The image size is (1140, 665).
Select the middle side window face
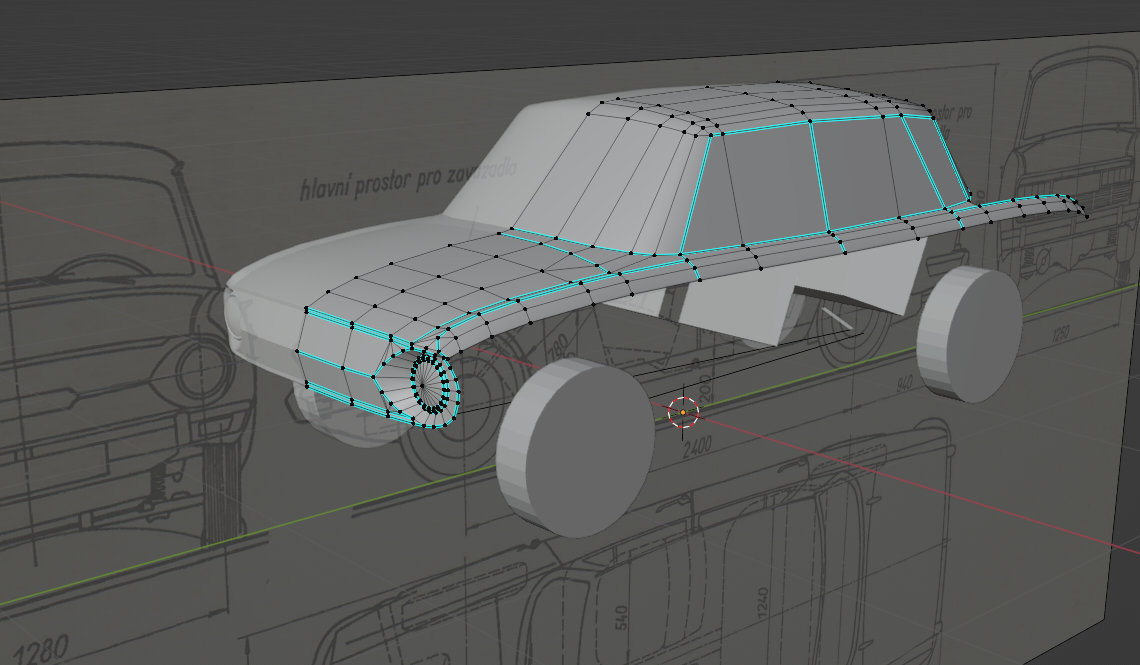858,174
